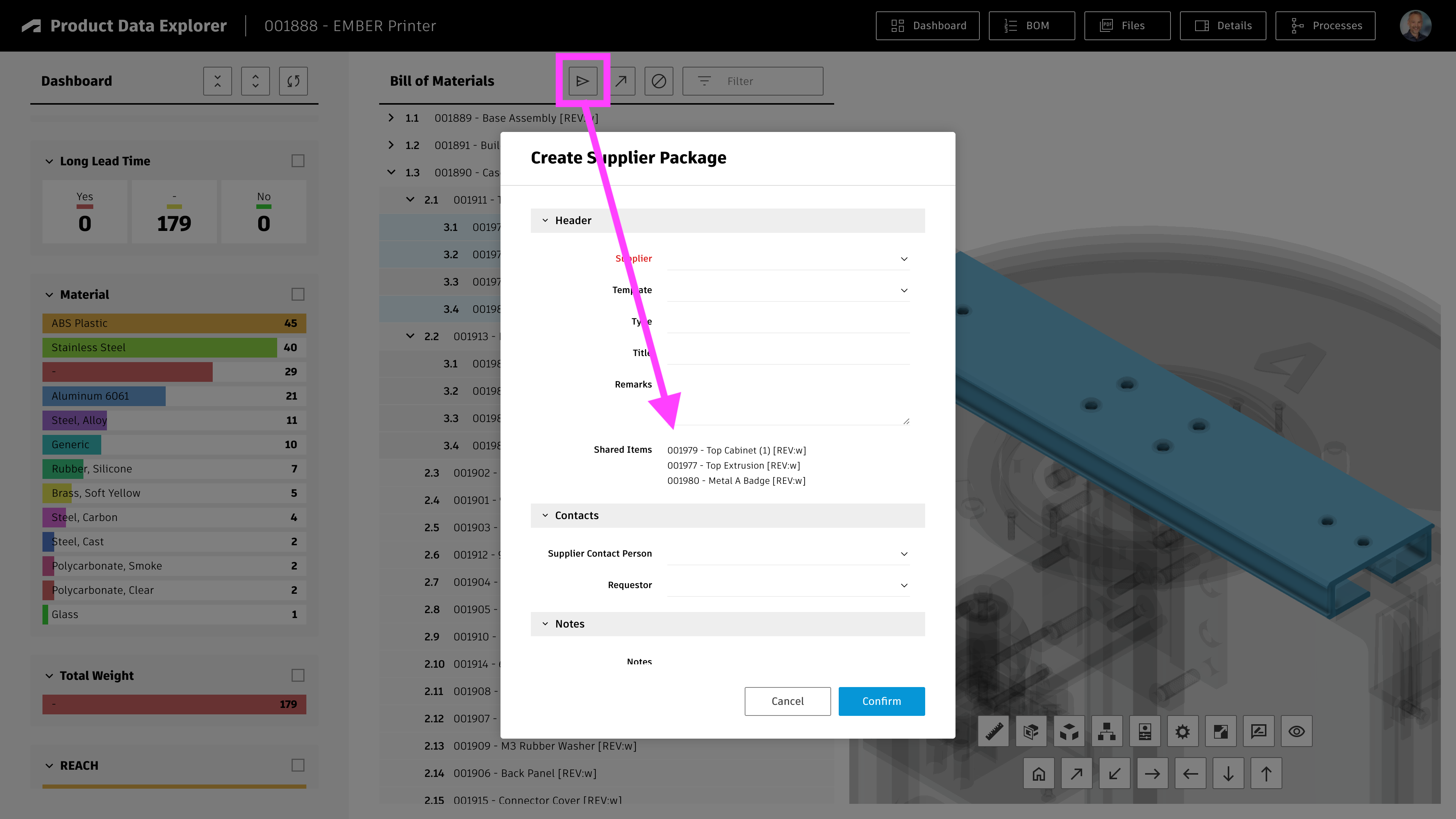This screenshot has width=1456, height=819.
Task: Click the viewer home view icon
Action: (x=1038, y=773)
